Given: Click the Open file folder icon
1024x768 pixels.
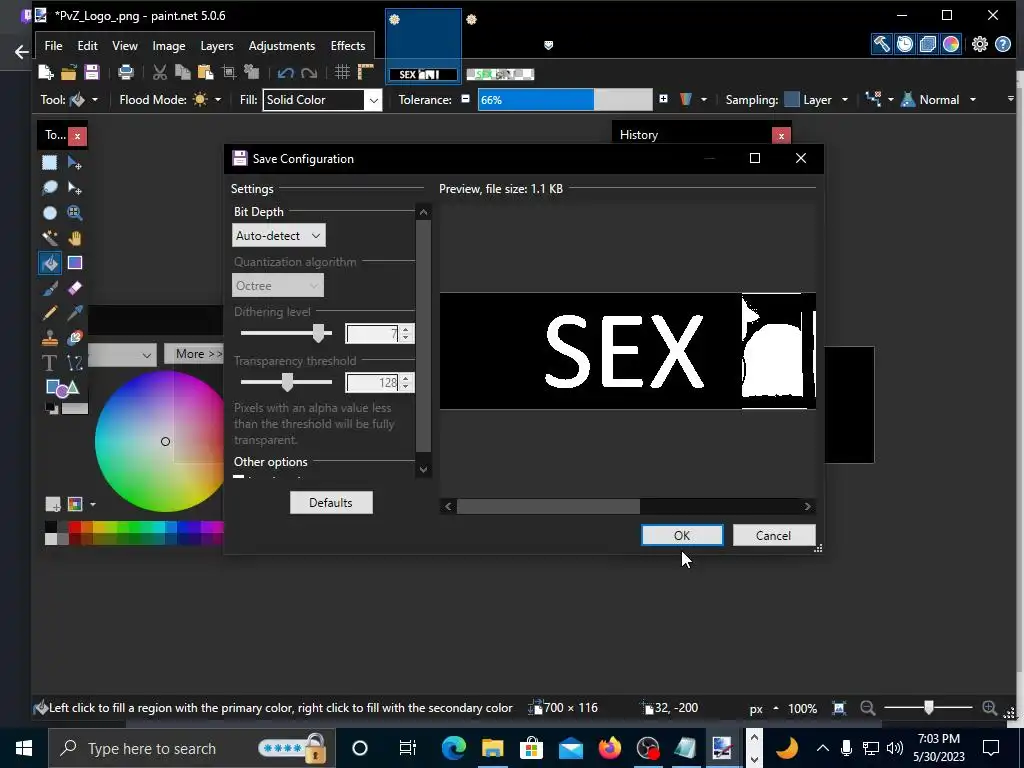Looking at the screenshot, I should [69, 72].
